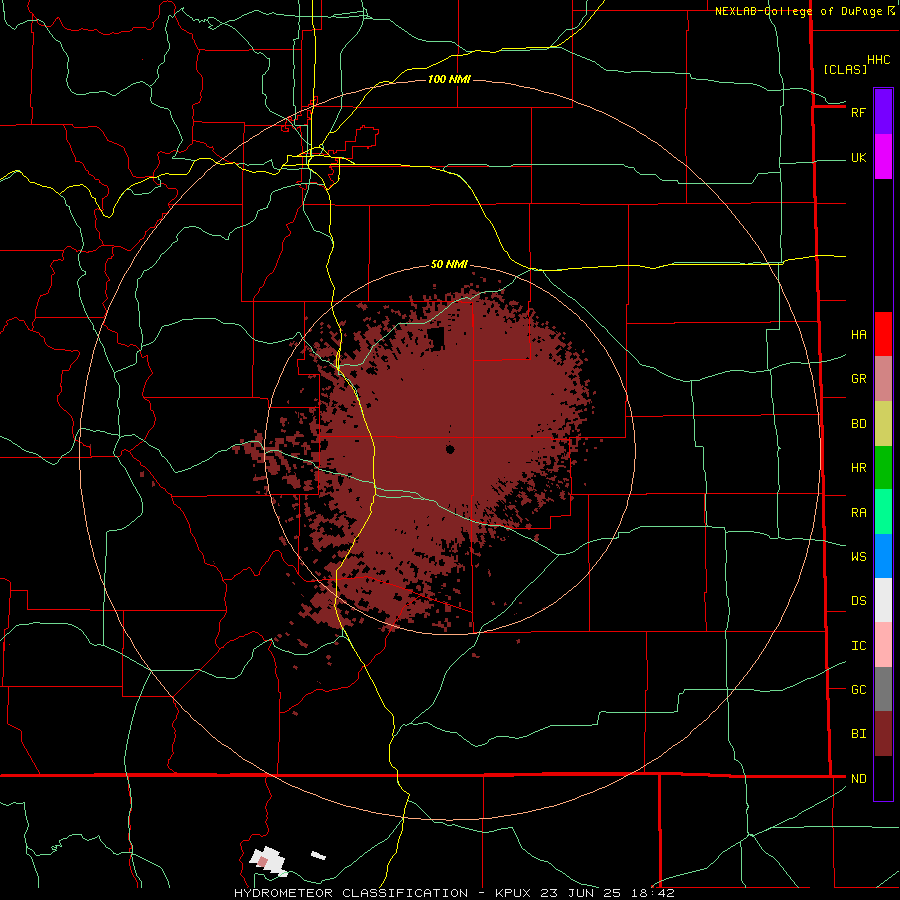Click the NEXLAB-College of DuPage credit text
Screen dimensions: 900x900
click(x=798, y=11)
